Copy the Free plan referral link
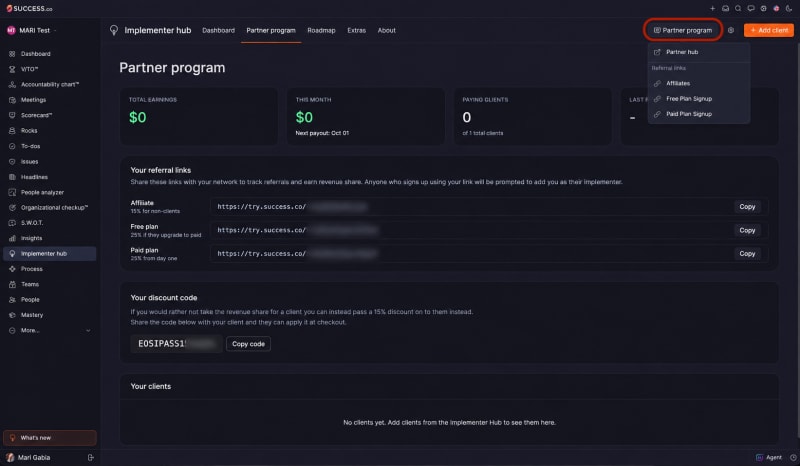This screenshot has height=466, width=800. tap(747, 230)
